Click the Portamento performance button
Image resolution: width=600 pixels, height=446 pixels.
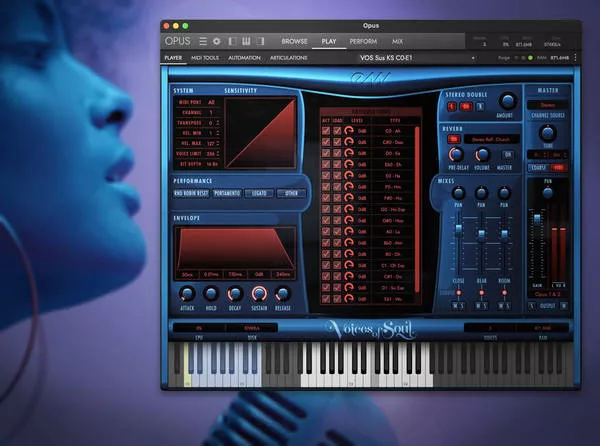pos(227,193)
